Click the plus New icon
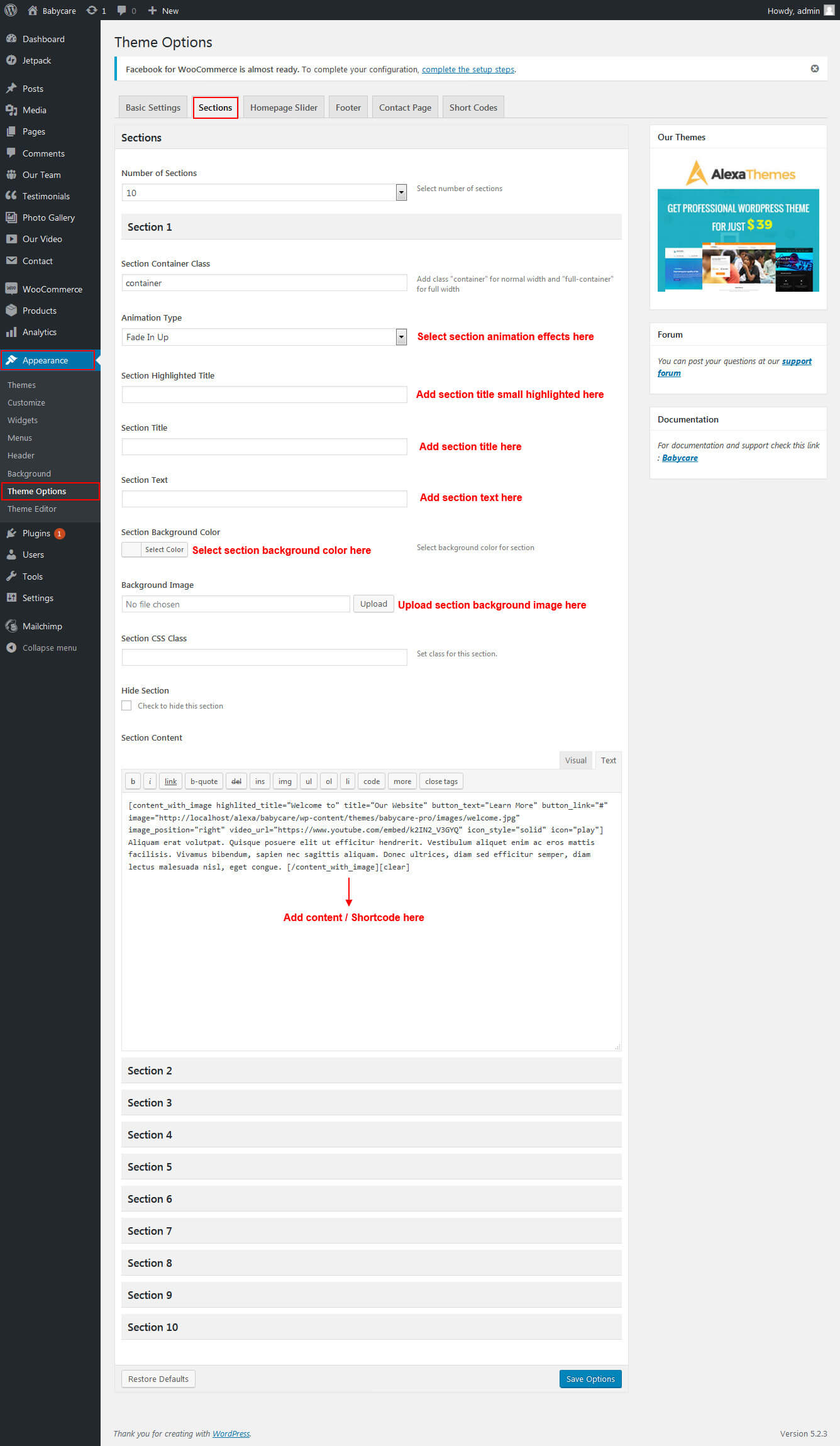The image size is (840, 1446). pos(152,10)
